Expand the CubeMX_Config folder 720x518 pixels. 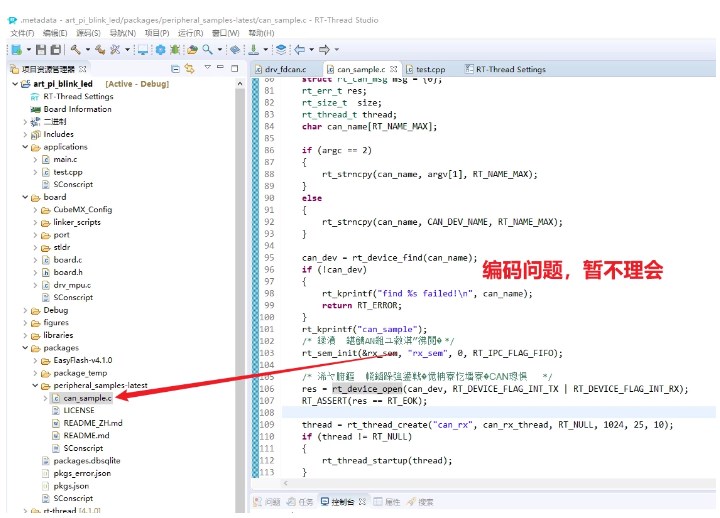35,210
